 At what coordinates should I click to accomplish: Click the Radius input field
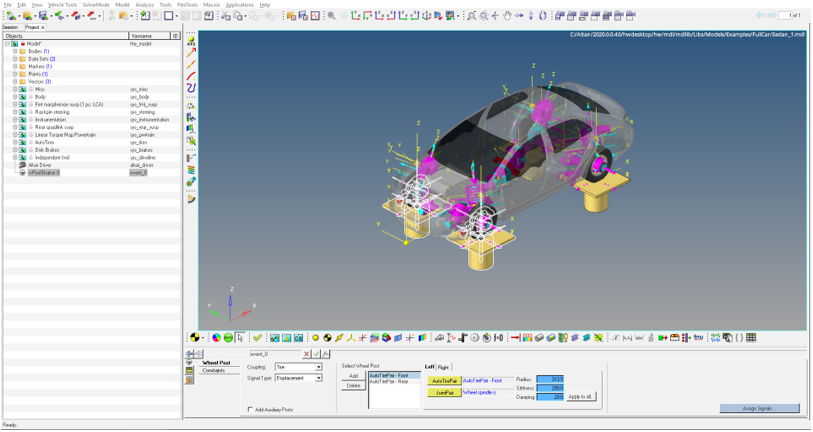pos(549,380)
